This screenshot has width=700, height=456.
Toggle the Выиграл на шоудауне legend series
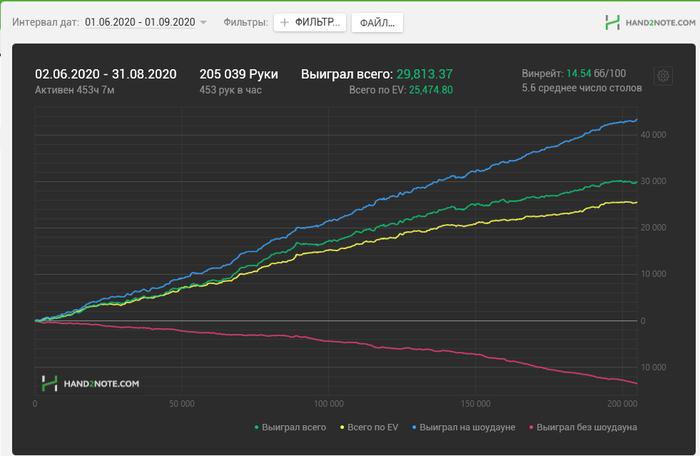click(463, 427)
